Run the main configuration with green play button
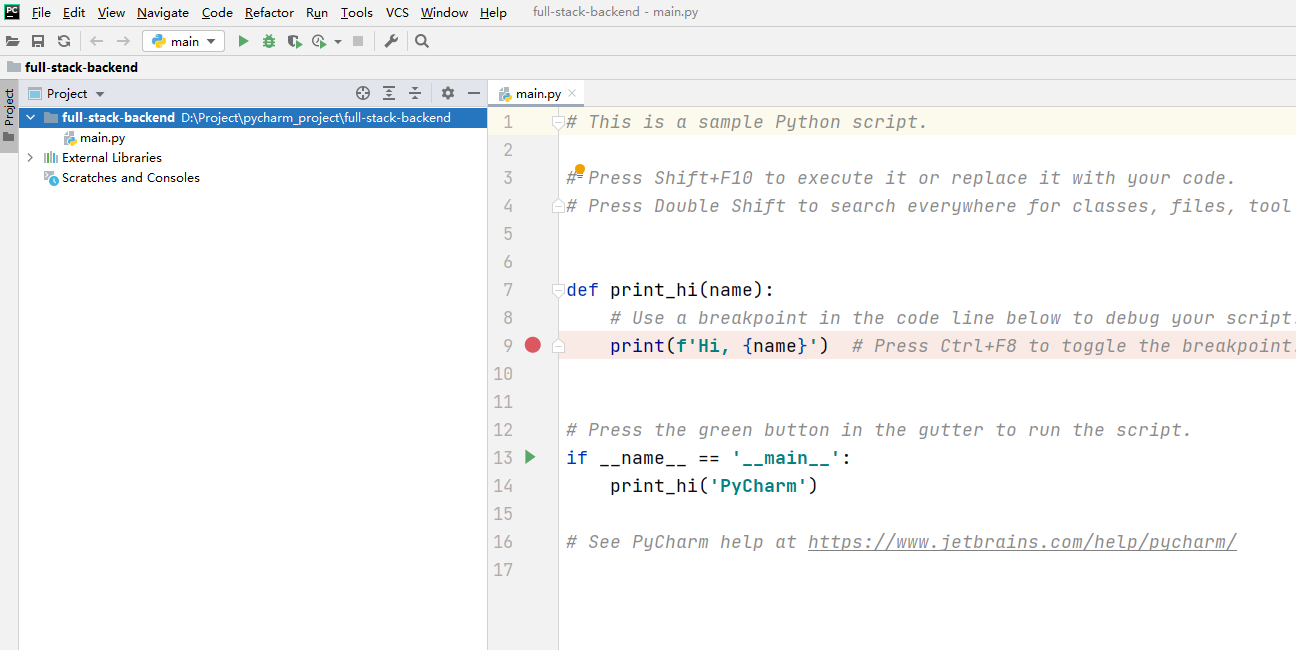Viewport: 1296px width, 650px height. click(x=243, y=41)
